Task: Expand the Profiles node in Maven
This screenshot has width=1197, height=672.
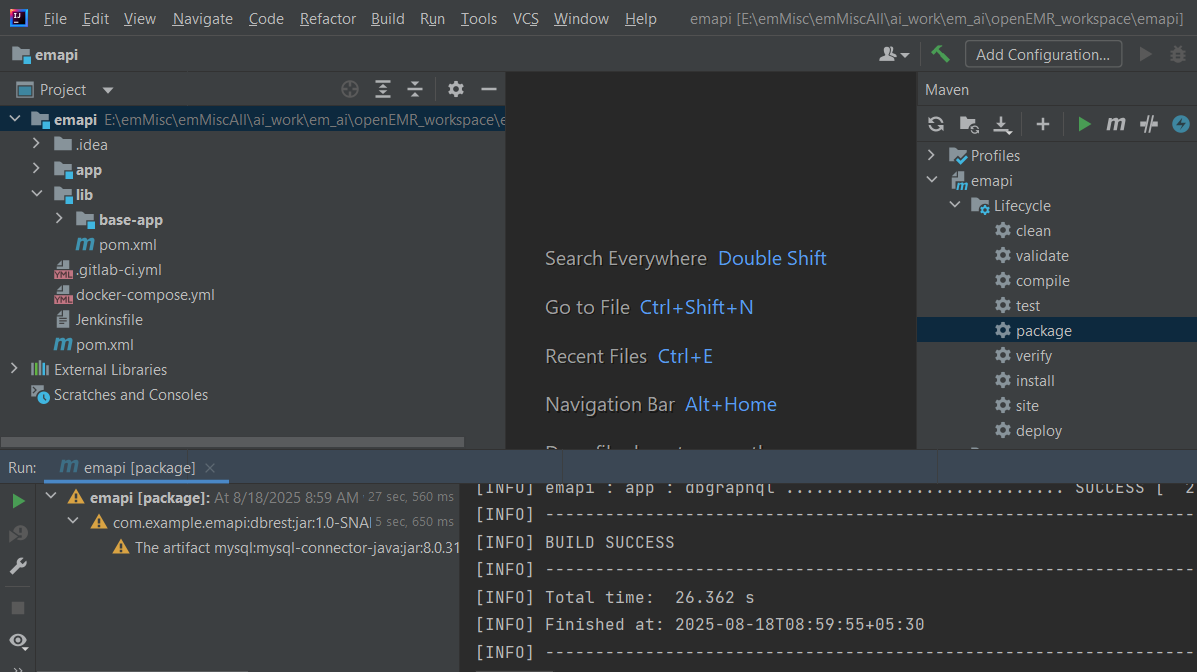Action: click(x=931, y=155)
